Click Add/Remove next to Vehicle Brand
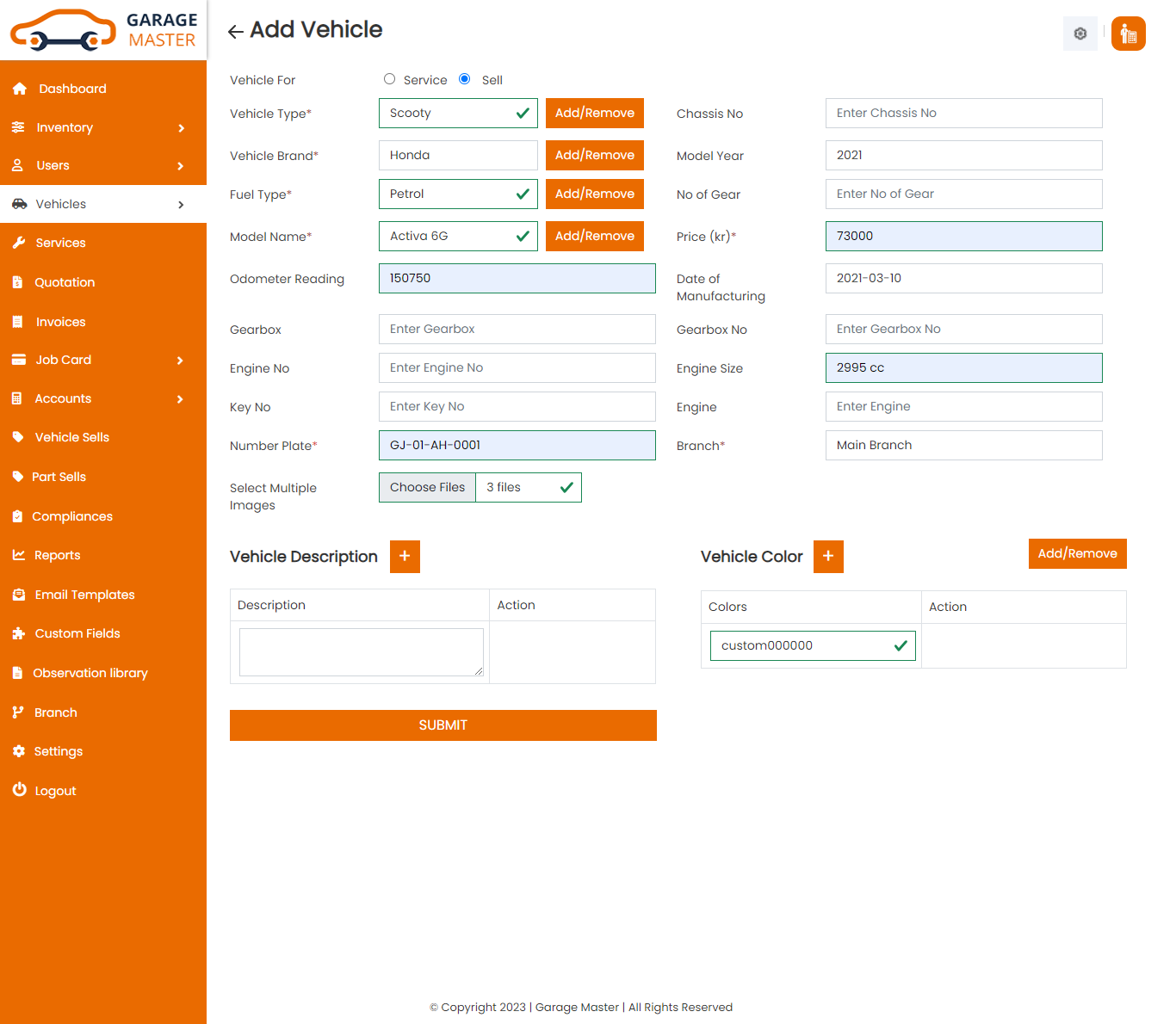This screenshot has width=1176, height=1024. pyautogui.click(x=594, y=156)
